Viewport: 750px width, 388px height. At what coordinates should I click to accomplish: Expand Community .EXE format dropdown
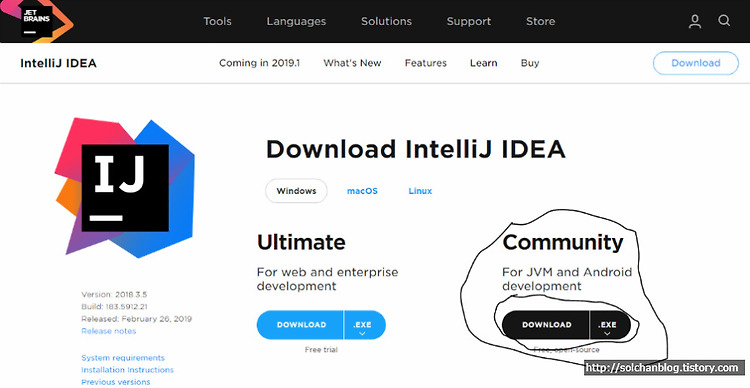(610, 325)
